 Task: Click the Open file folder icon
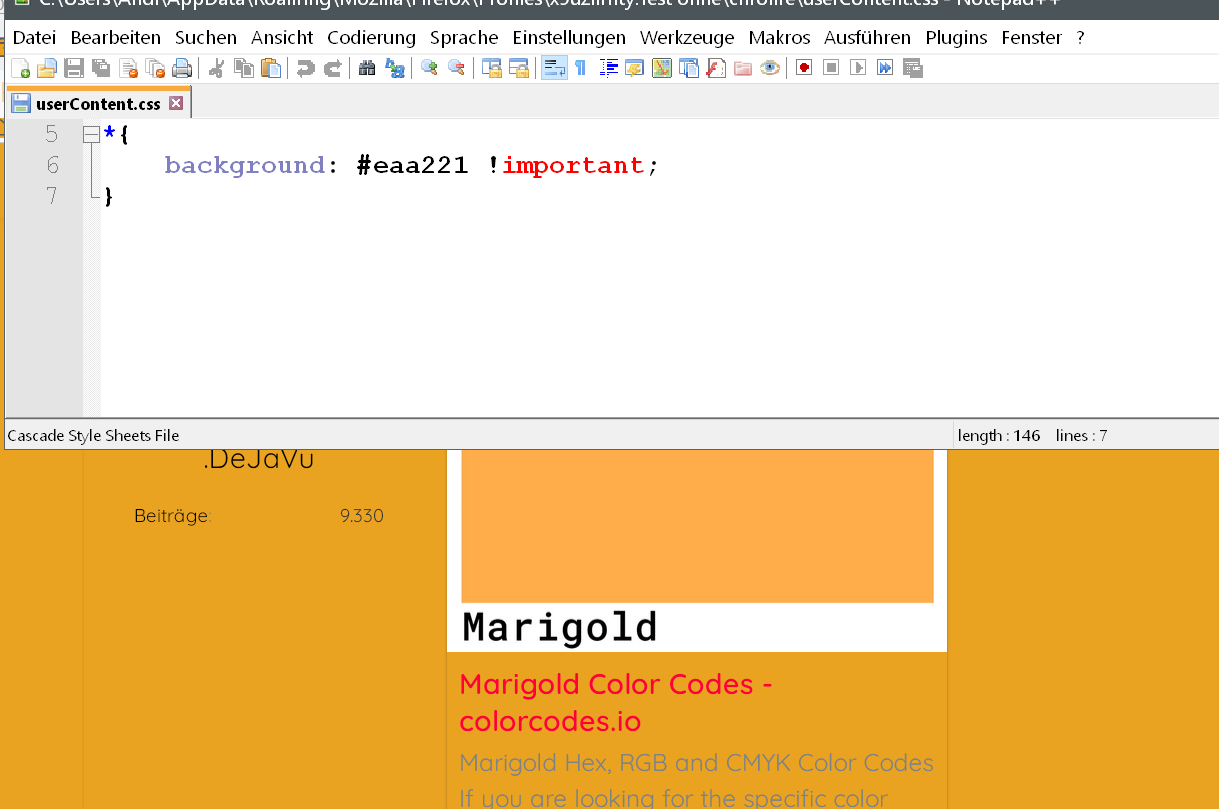point(46,68)
